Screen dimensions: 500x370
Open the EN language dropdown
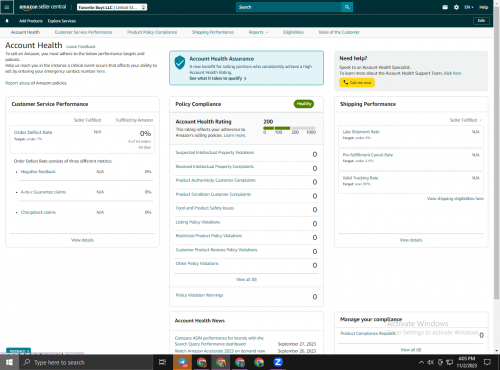(469, 7)
